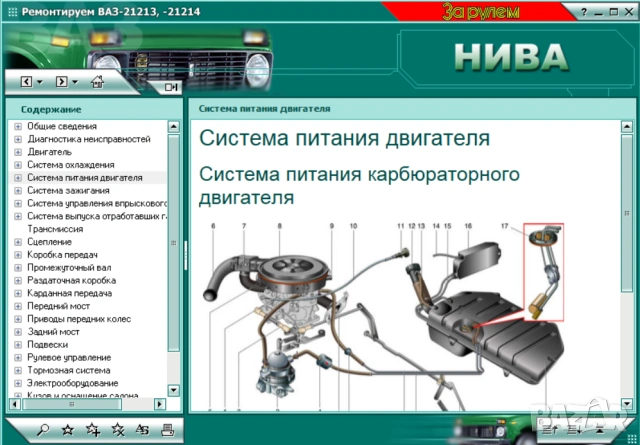Open the search magnifier tool
640x445 pixels.
(42, 429)
